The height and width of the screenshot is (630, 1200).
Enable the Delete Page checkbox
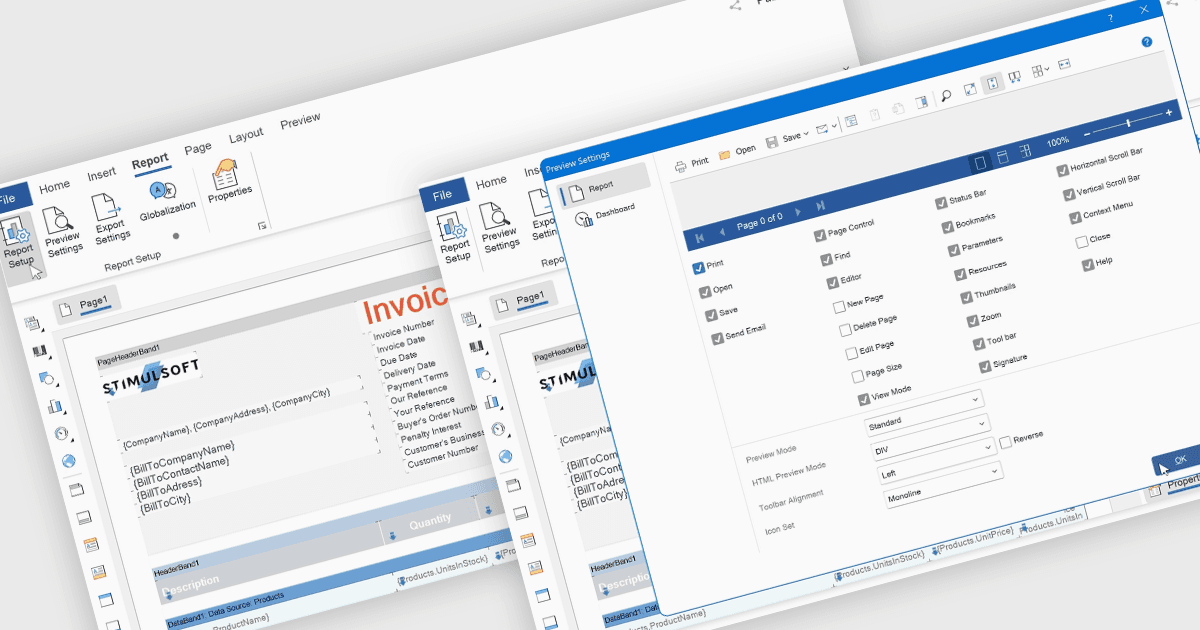845,330
